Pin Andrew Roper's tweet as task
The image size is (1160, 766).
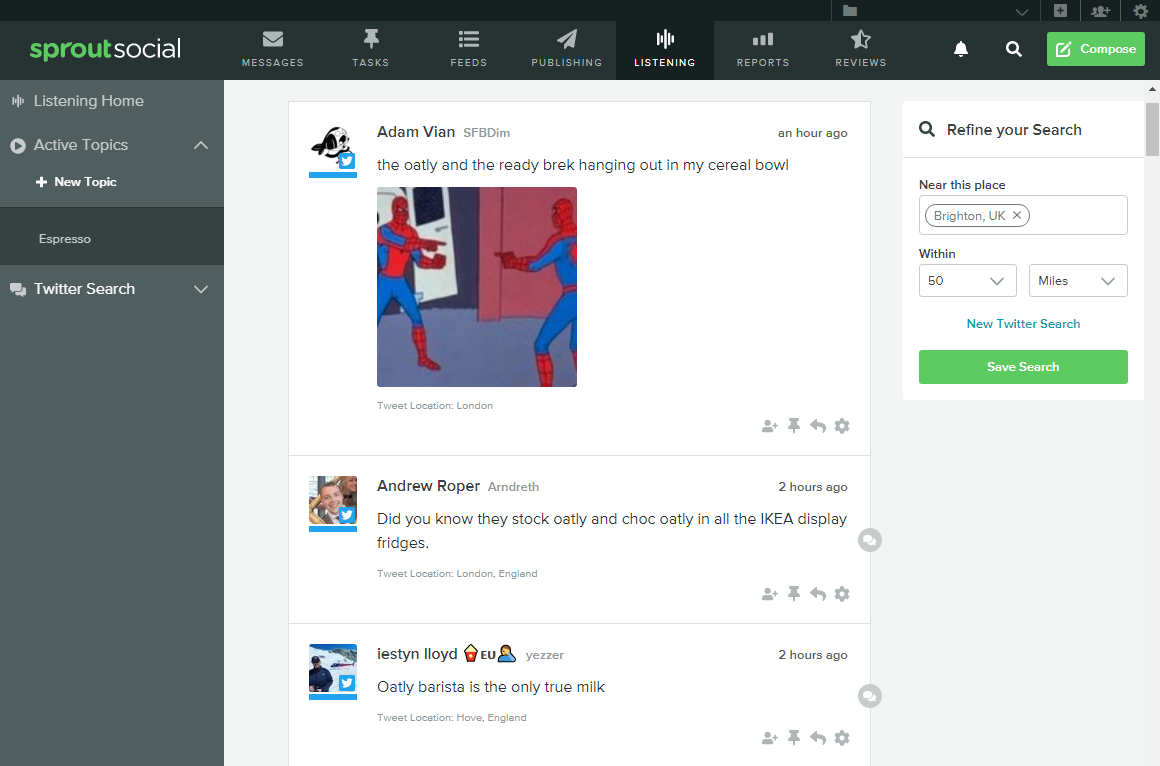(794, 594)
